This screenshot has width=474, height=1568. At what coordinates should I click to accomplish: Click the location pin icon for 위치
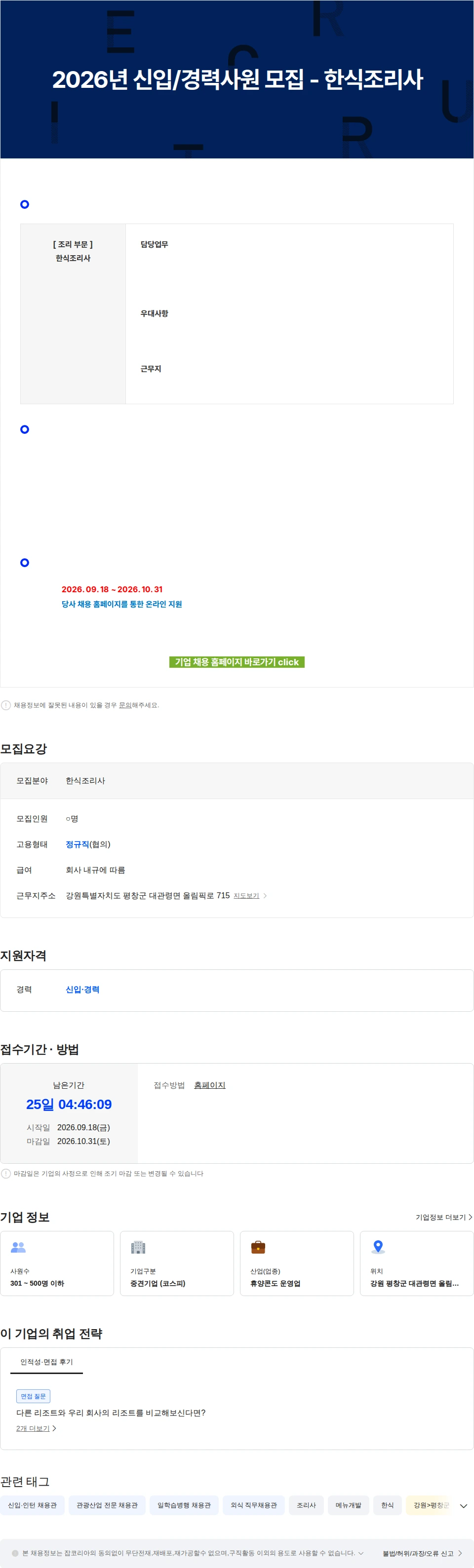pyautogui.click(x=378, y=1247)
